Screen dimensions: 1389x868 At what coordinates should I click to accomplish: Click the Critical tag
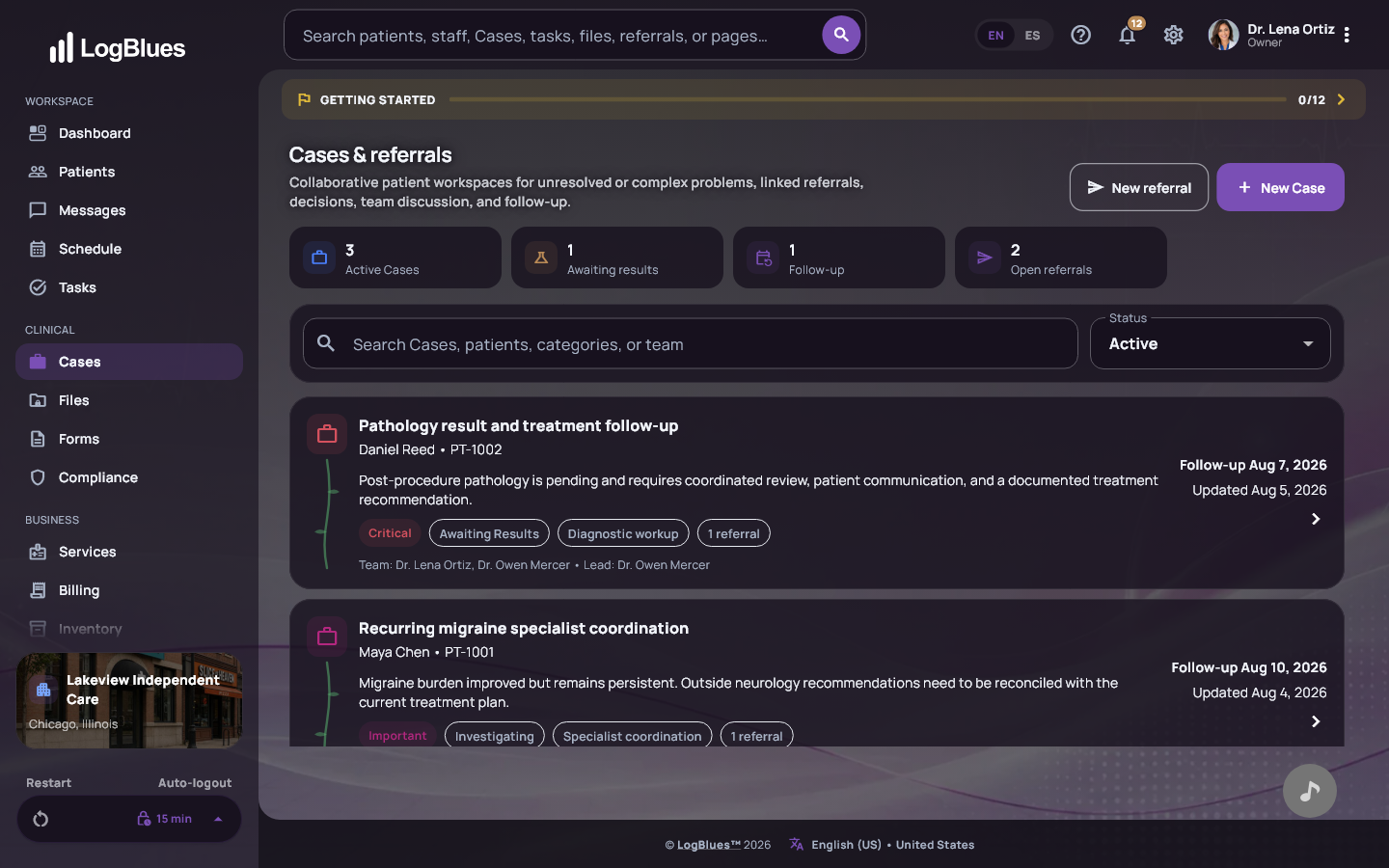click(390, 533)
